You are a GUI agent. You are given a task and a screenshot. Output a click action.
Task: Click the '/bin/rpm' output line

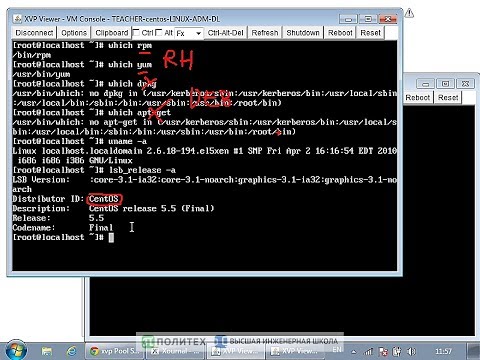pyautogui.click(x=32, y=55)
